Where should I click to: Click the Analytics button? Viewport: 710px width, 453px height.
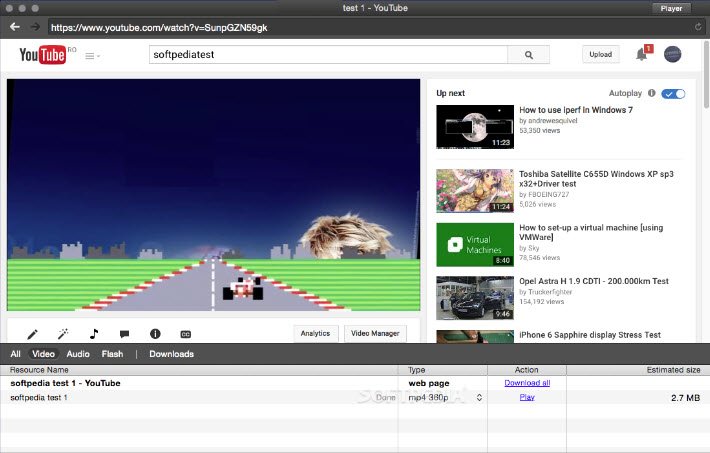(x=316, y=333)
